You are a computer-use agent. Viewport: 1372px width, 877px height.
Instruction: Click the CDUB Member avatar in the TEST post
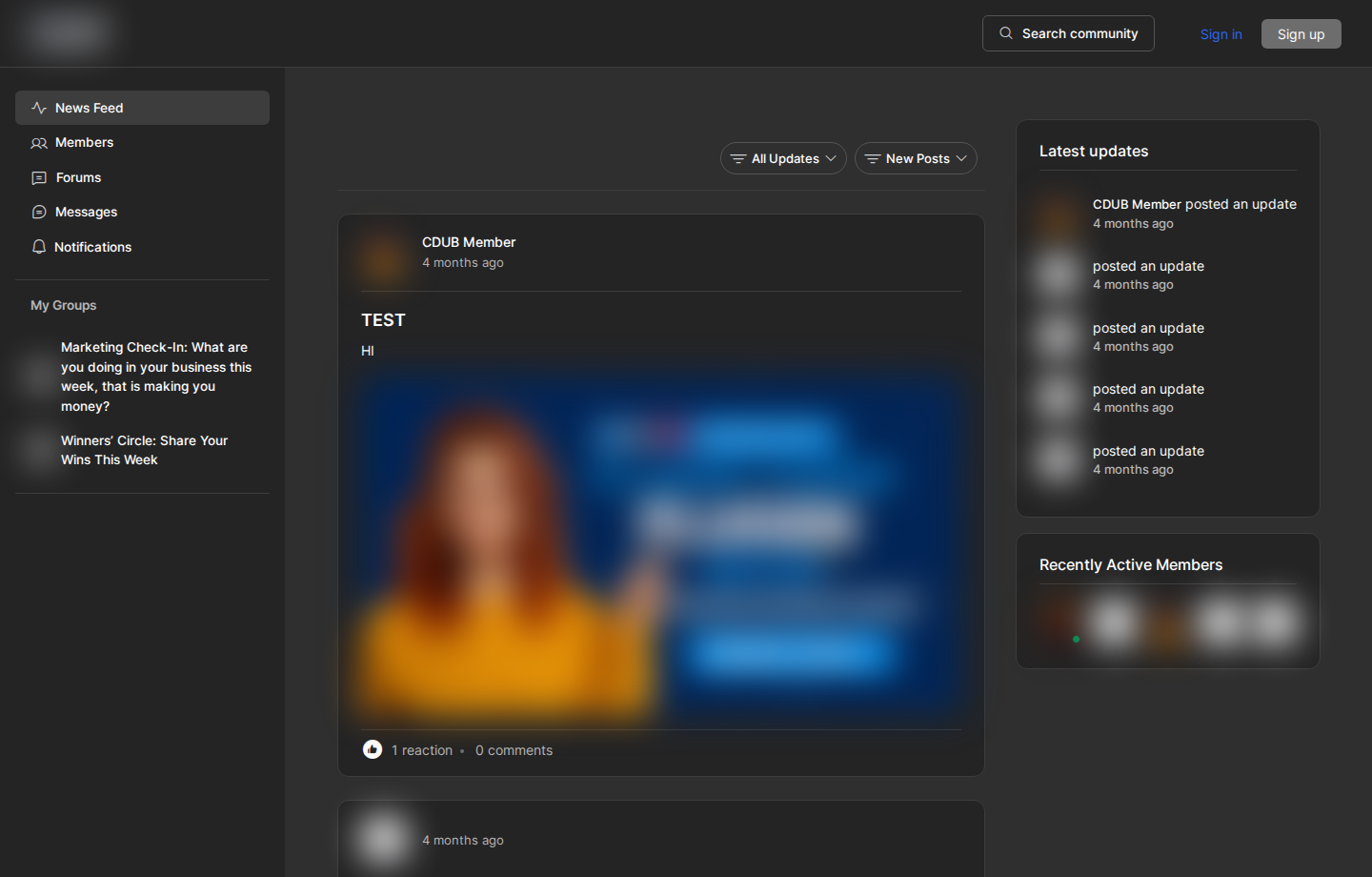click(383, 259)
